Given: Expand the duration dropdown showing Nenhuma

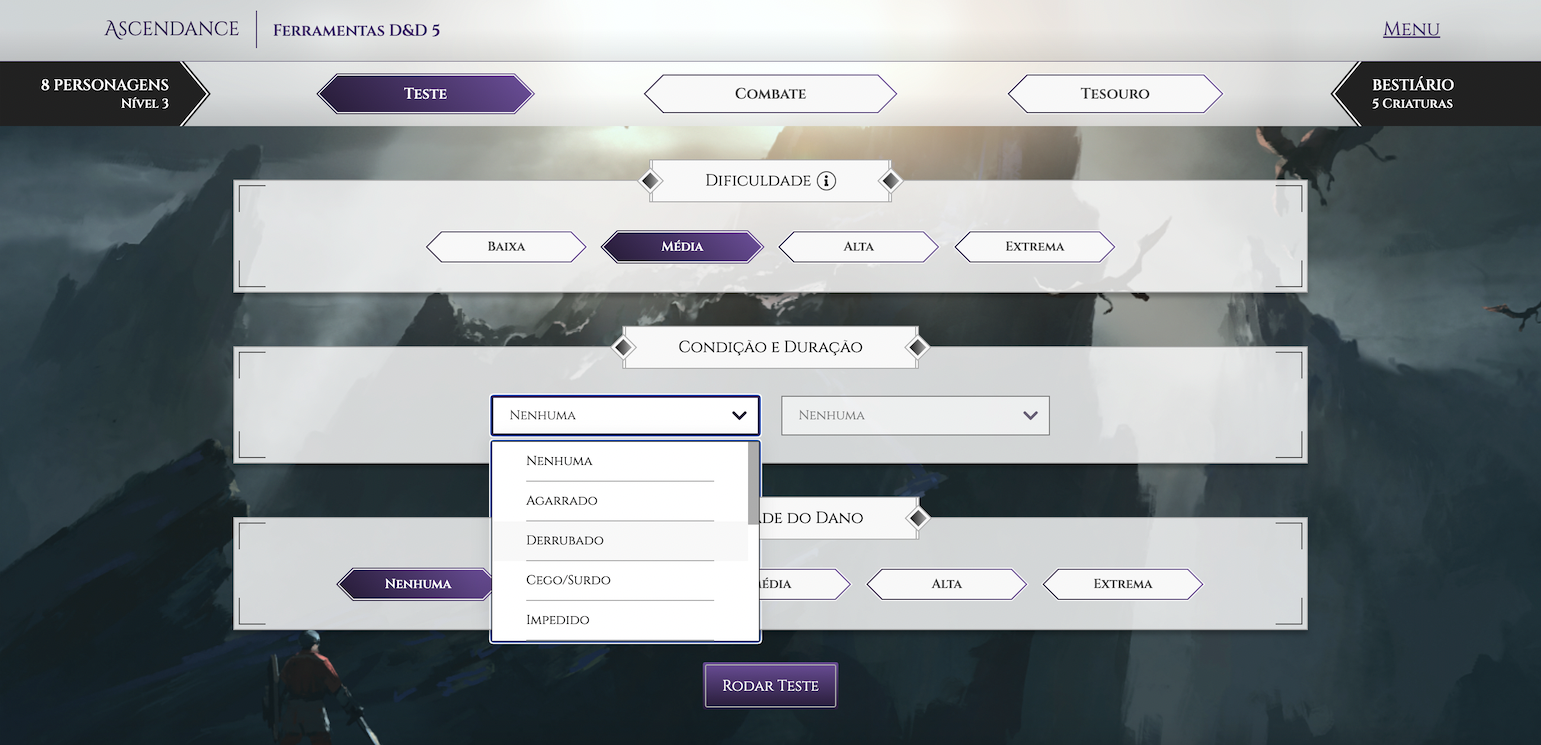Looking at the screenshot, I should [914, 415].
